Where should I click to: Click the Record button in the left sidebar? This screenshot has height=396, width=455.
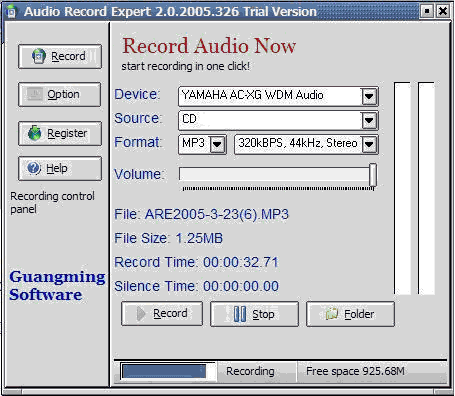pos(60,56)
